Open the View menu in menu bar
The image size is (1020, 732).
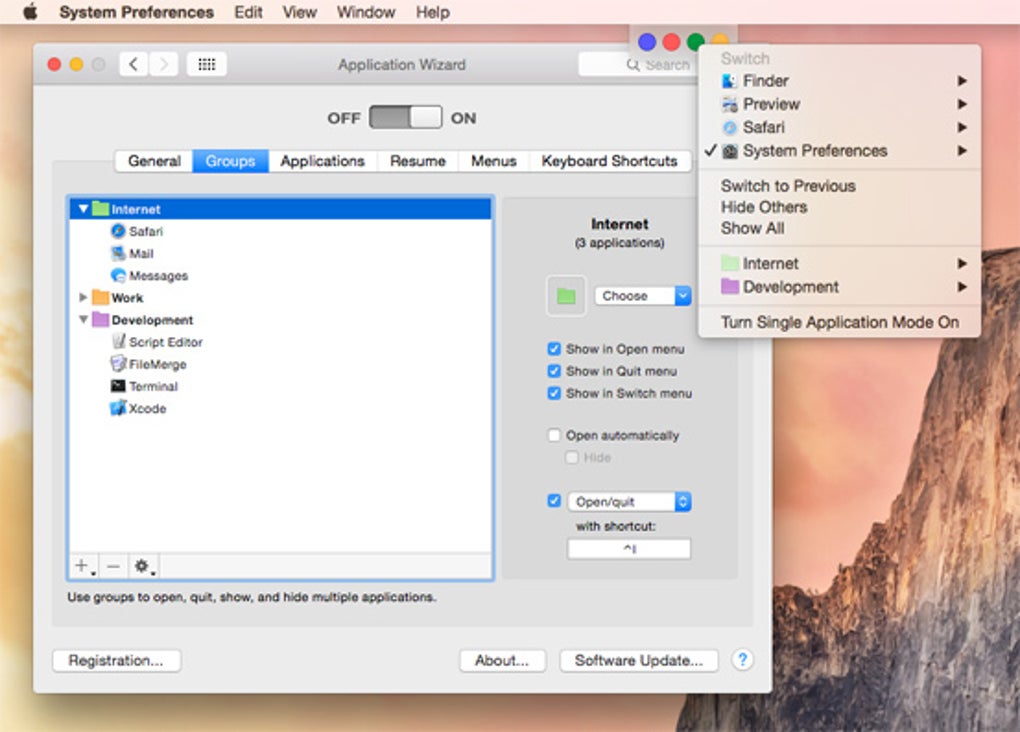coord(299,12)
